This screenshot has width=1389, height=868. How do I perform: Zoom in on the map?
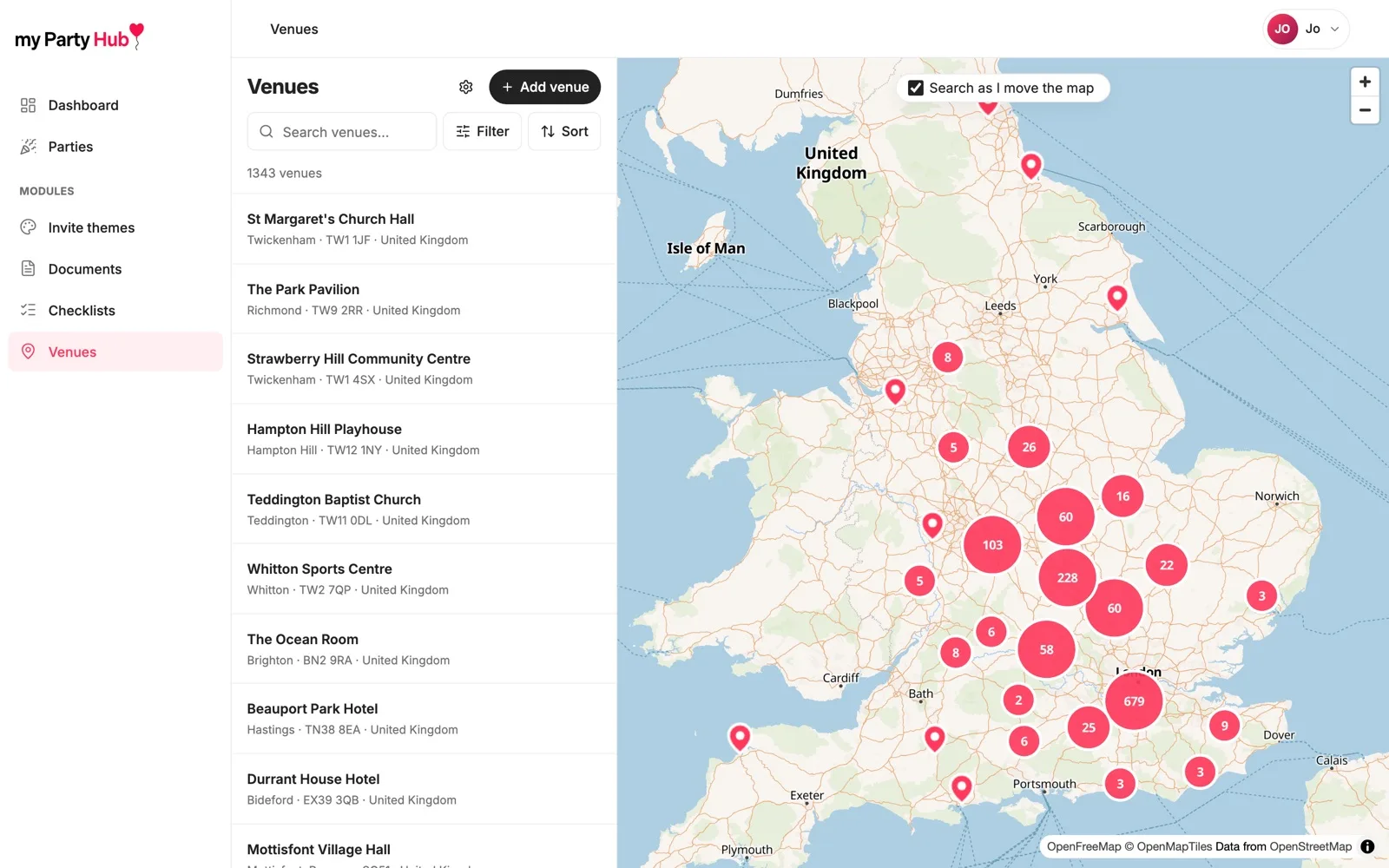coord(1365,82)
